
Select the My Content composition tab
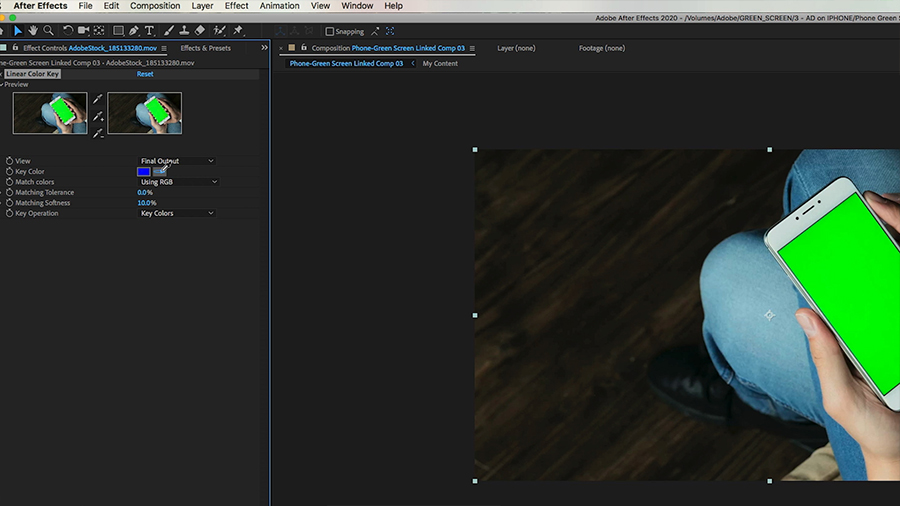440,64
